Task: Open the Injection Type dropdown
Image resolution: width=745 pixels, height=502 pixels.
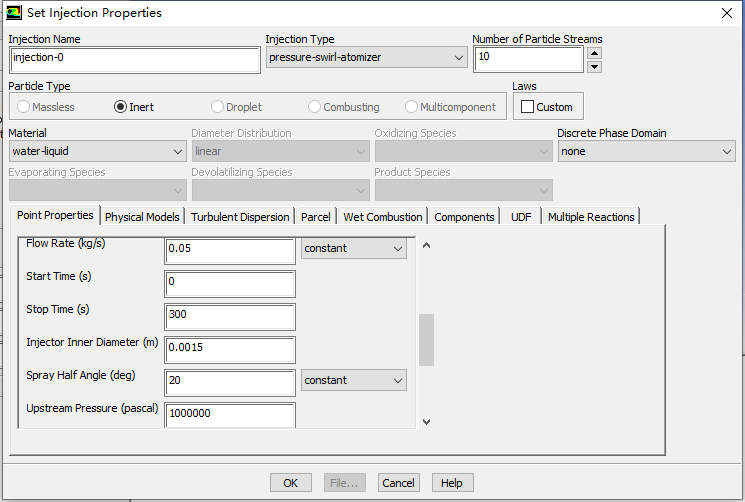Action: click(x=367, y=58)
